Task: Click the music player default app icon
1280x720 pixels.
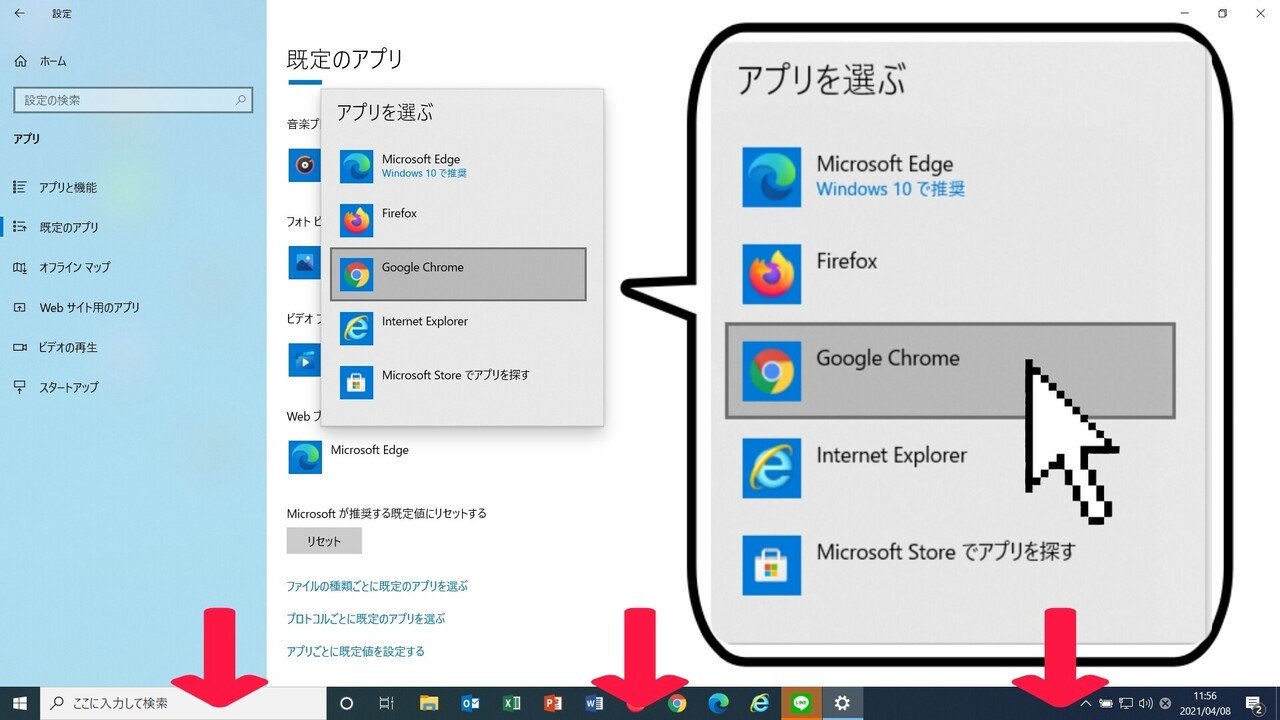Action: 304,165
